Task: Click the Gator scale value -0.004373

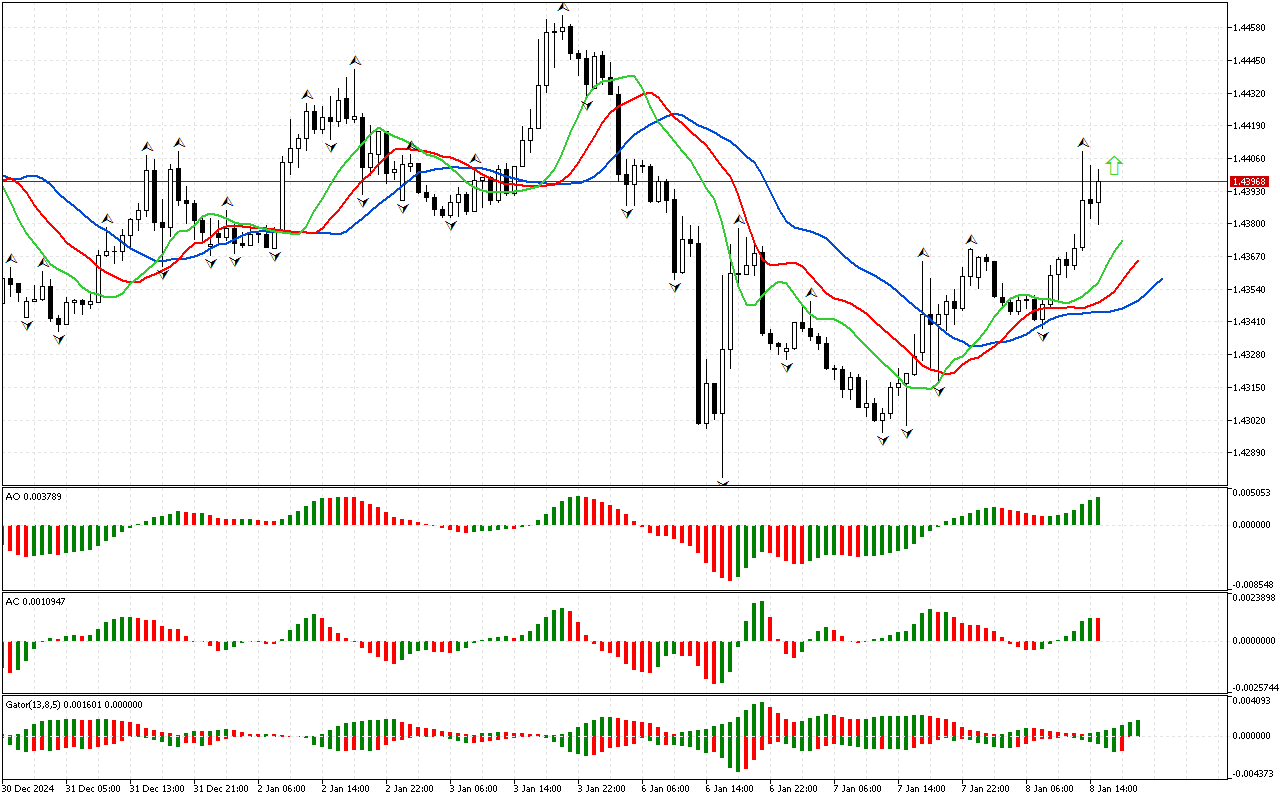Action: tap(1252, 773)
